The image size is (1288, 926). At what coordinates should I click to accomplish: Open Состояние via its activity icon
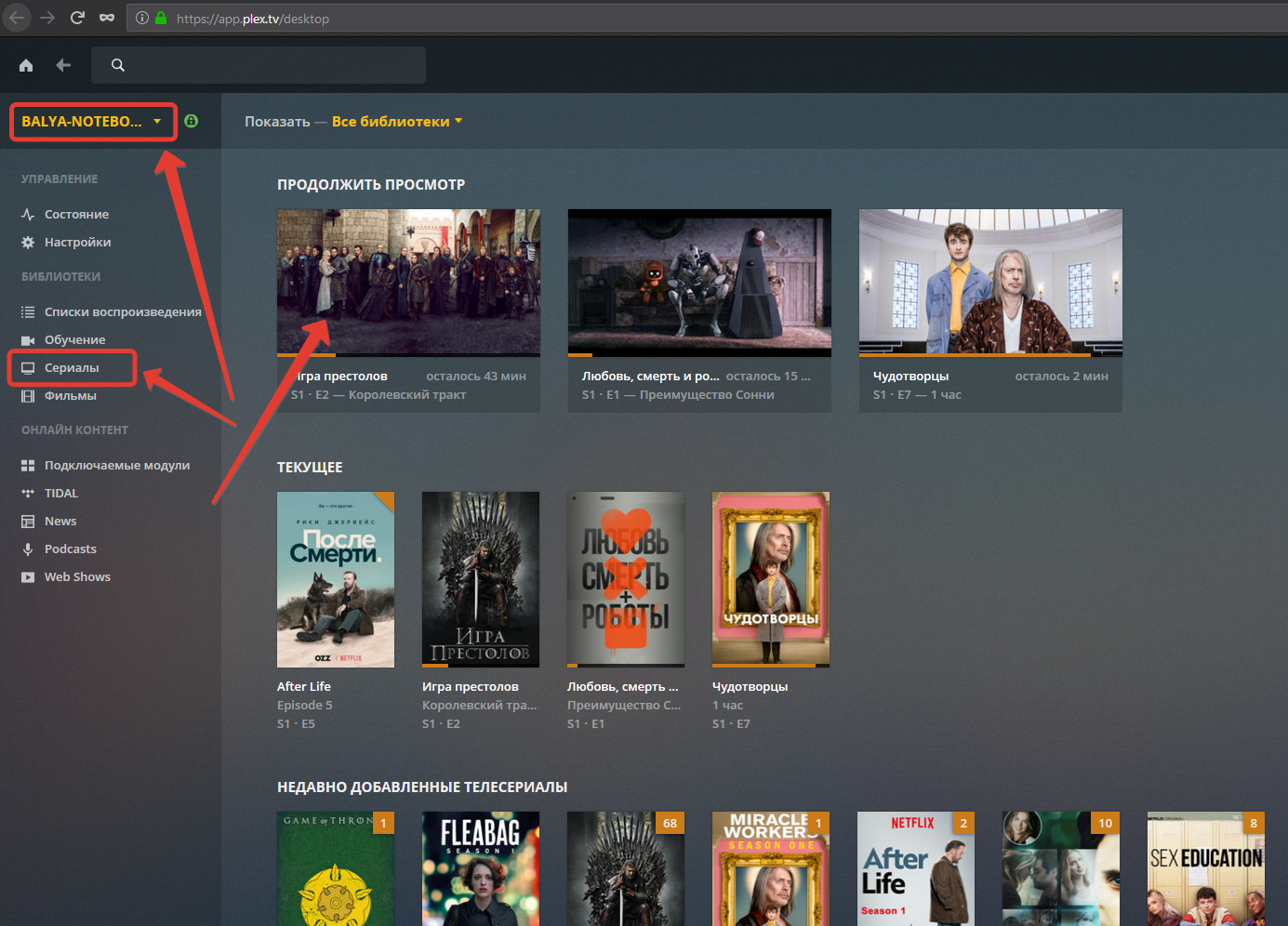(28, 215)
